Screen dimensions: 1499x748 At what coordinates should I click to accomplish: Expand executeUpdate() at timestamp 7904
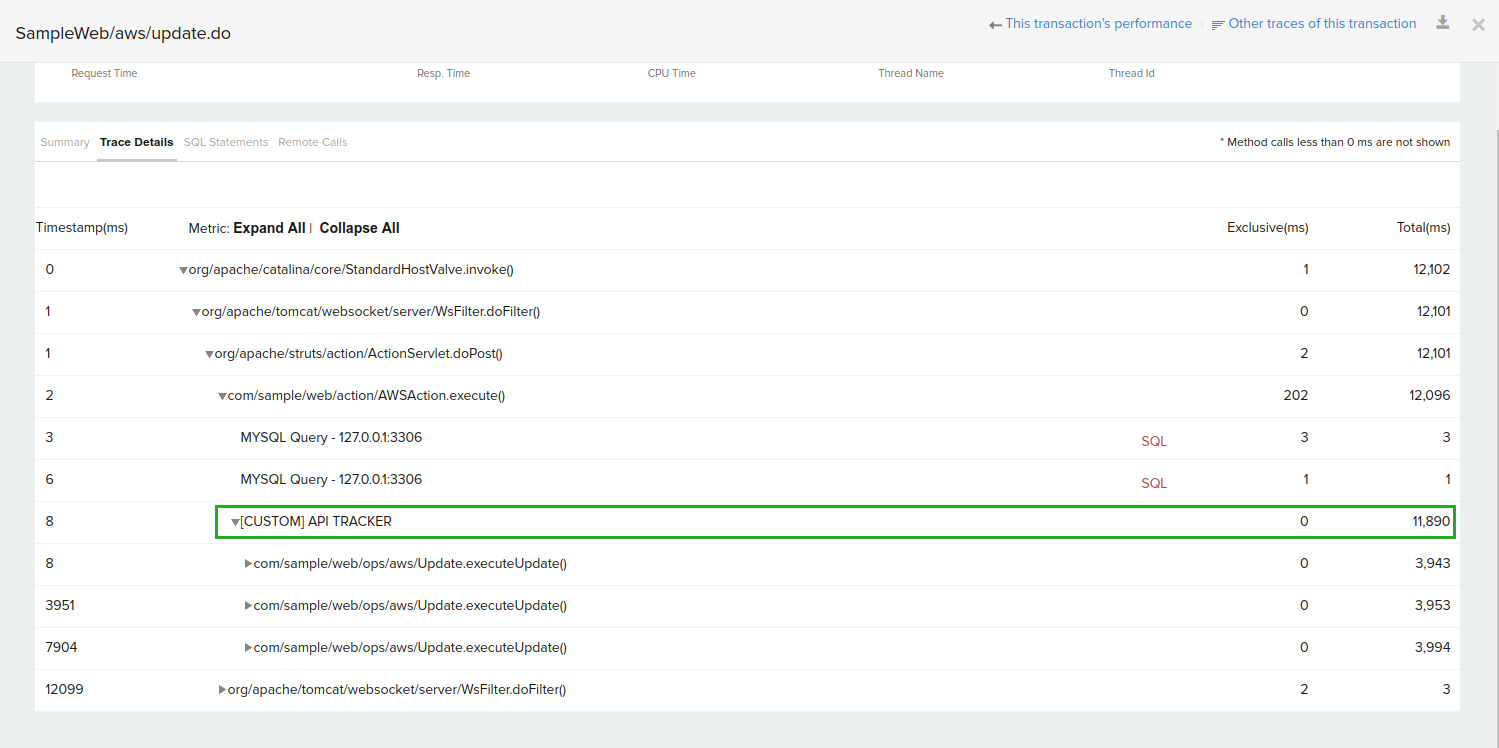[248, 648]
